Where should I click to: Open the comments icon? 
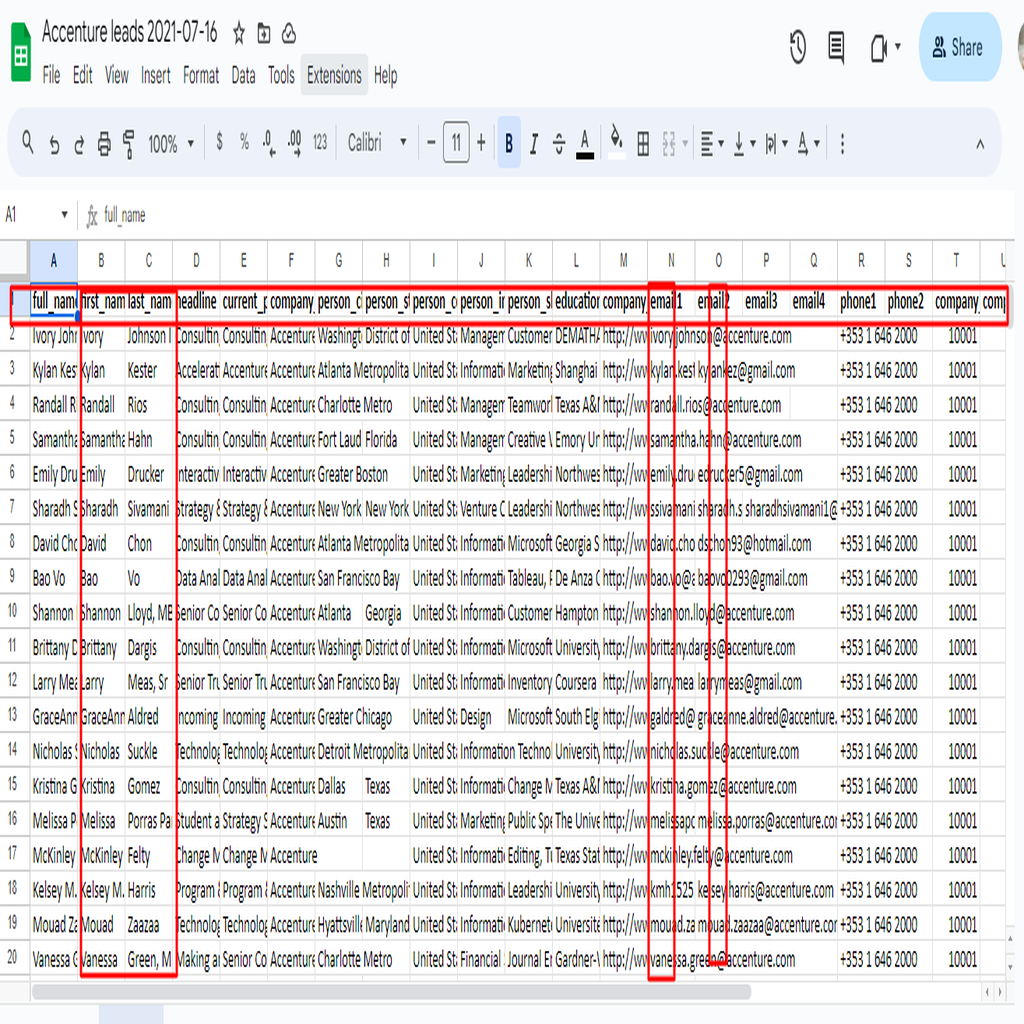[836, 47]
